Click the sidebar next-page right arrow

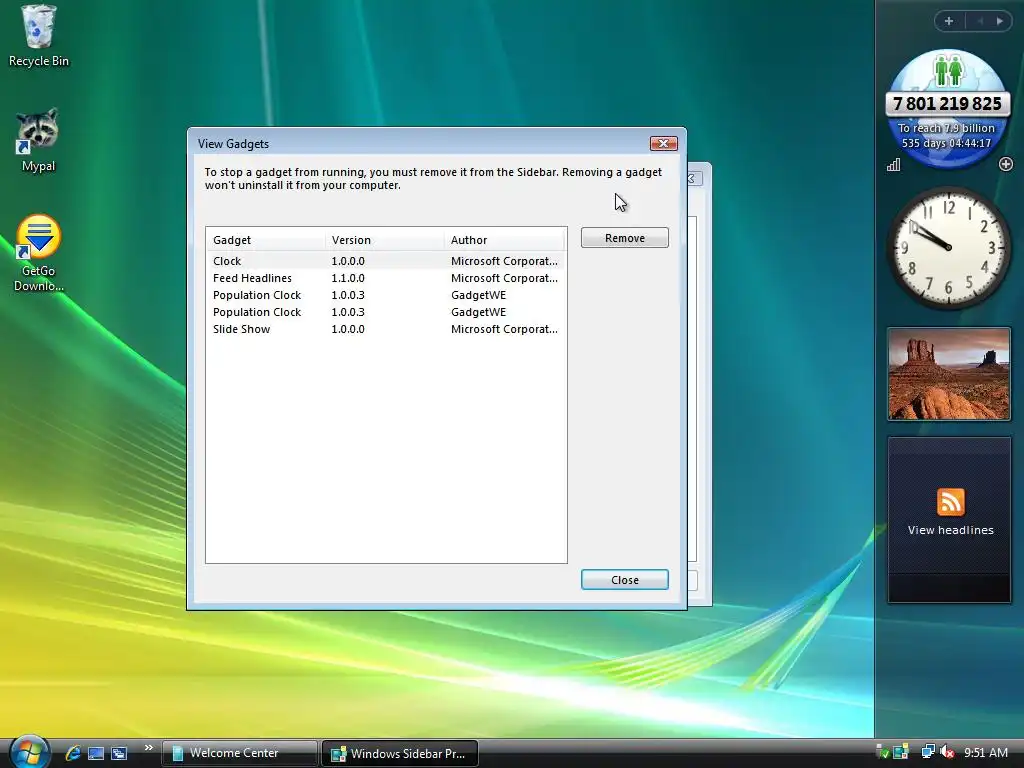[x=999, y=21]
